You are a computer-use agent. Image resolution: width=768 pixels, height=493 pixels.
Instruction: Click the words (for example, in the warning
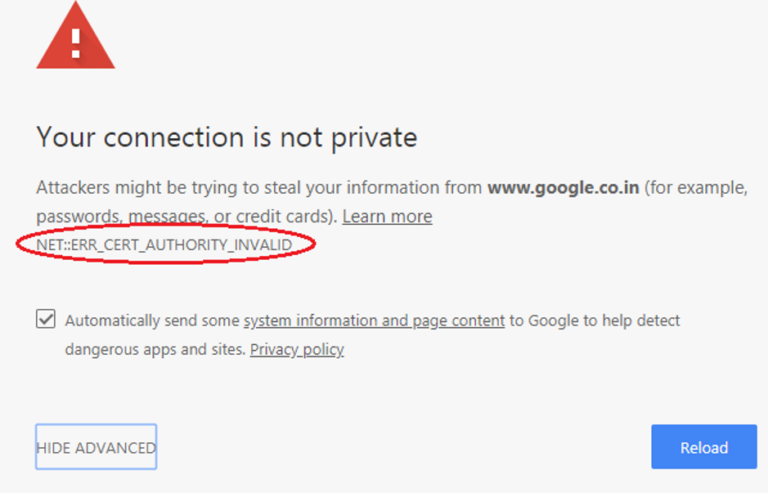coord(697,188)
